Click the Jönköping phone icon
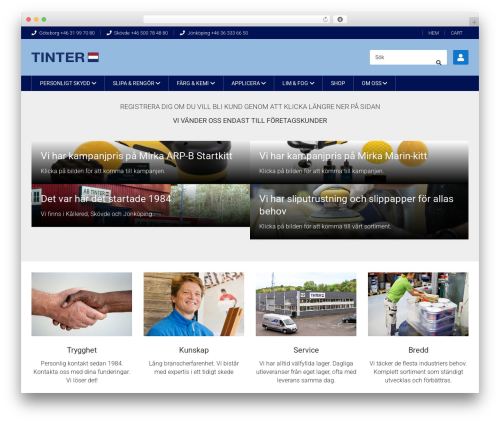Image resolution: width=500 pixels, height=423 pixels. [x=182, y=33]
